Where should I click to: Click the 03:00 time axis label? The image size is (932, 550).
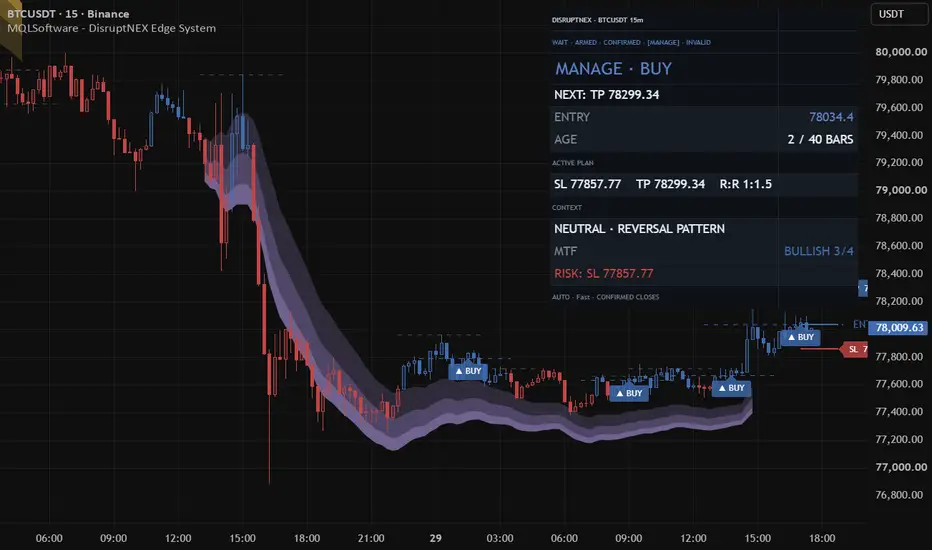(x=500, y=538)
